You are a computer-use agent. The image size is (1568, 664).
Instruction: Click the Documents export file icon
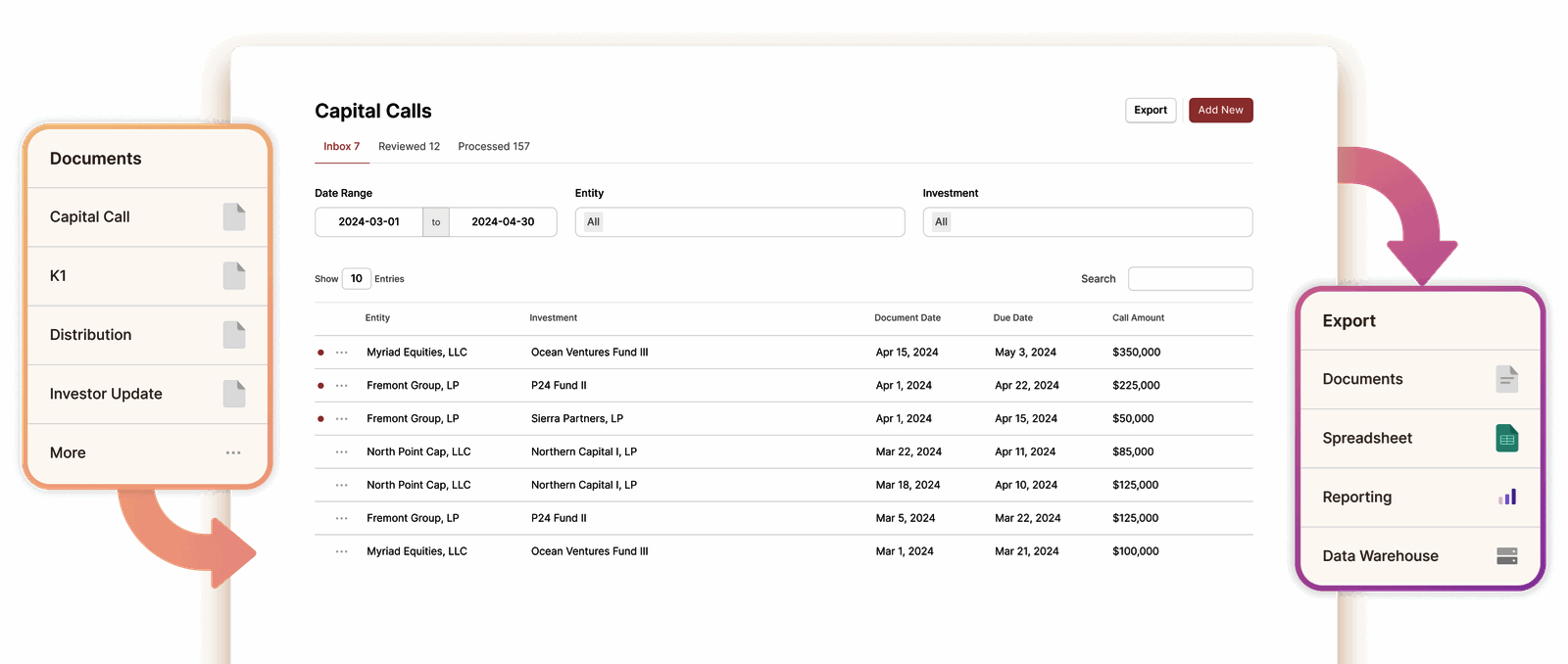1507,379
